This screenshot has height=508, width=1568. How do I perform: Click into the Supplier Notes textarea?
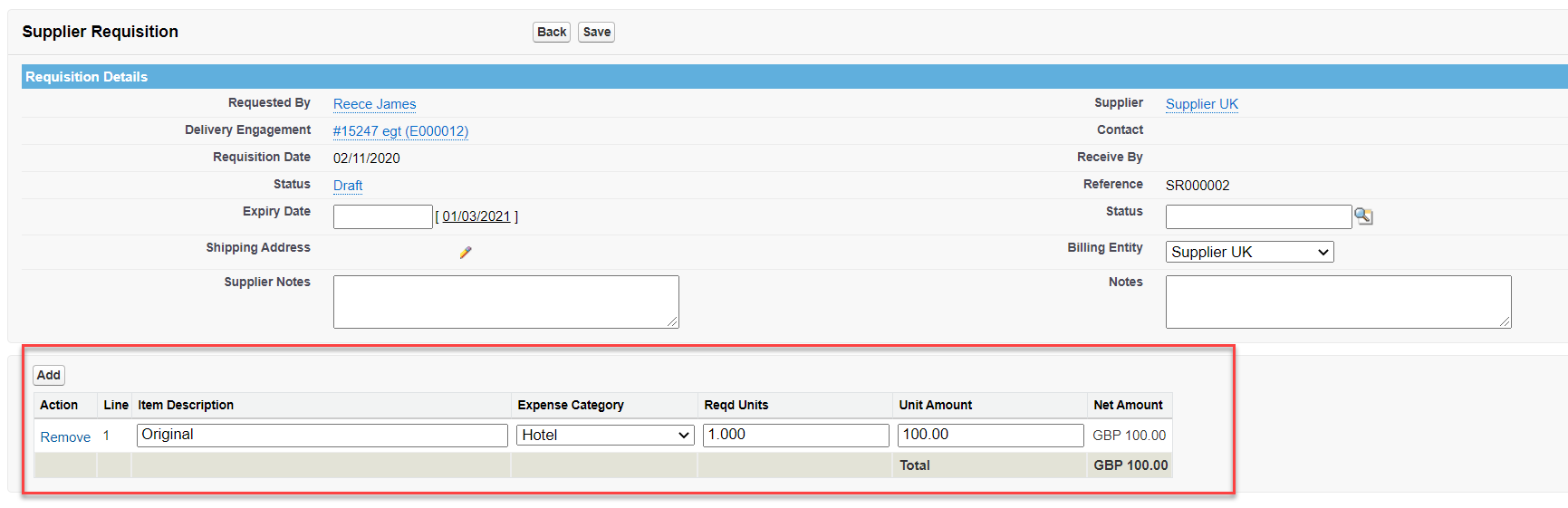pyautogui.click(x=506, y=302)
